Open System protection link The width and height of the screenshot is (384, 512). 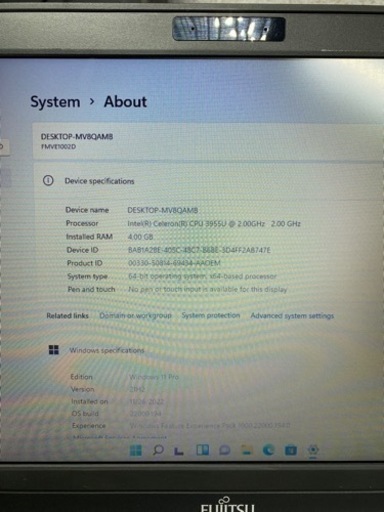coord(211,315)
